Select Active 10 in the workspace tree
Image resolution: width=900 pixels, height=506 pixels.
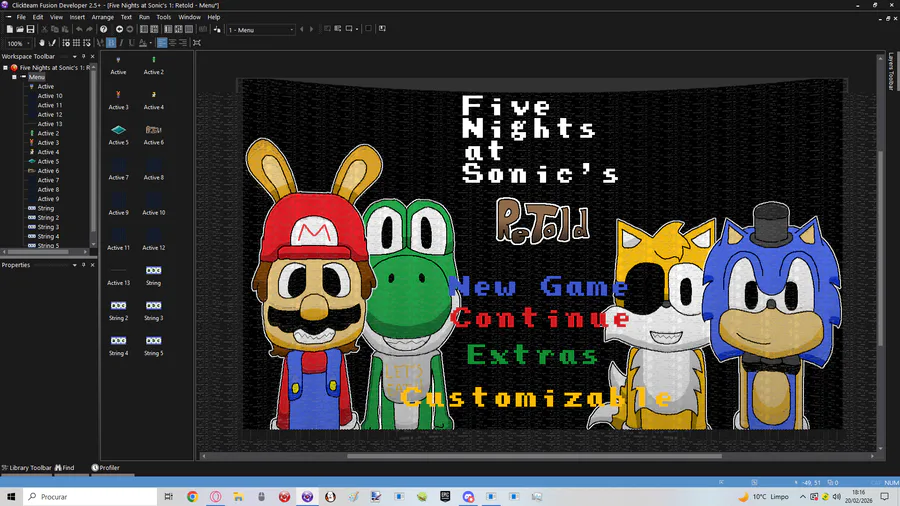click(x=50, y=96)
